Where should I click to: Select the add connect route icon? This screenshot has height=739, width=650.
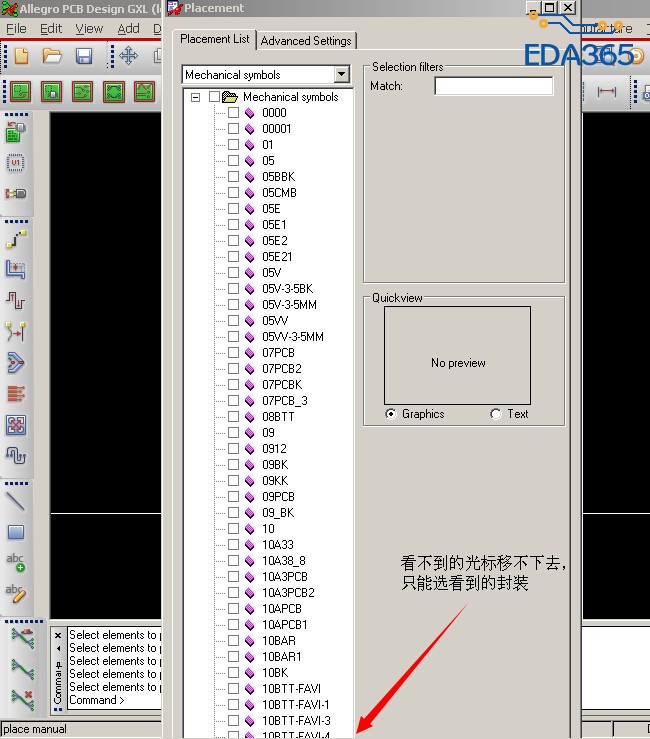(x=16, y=239)
